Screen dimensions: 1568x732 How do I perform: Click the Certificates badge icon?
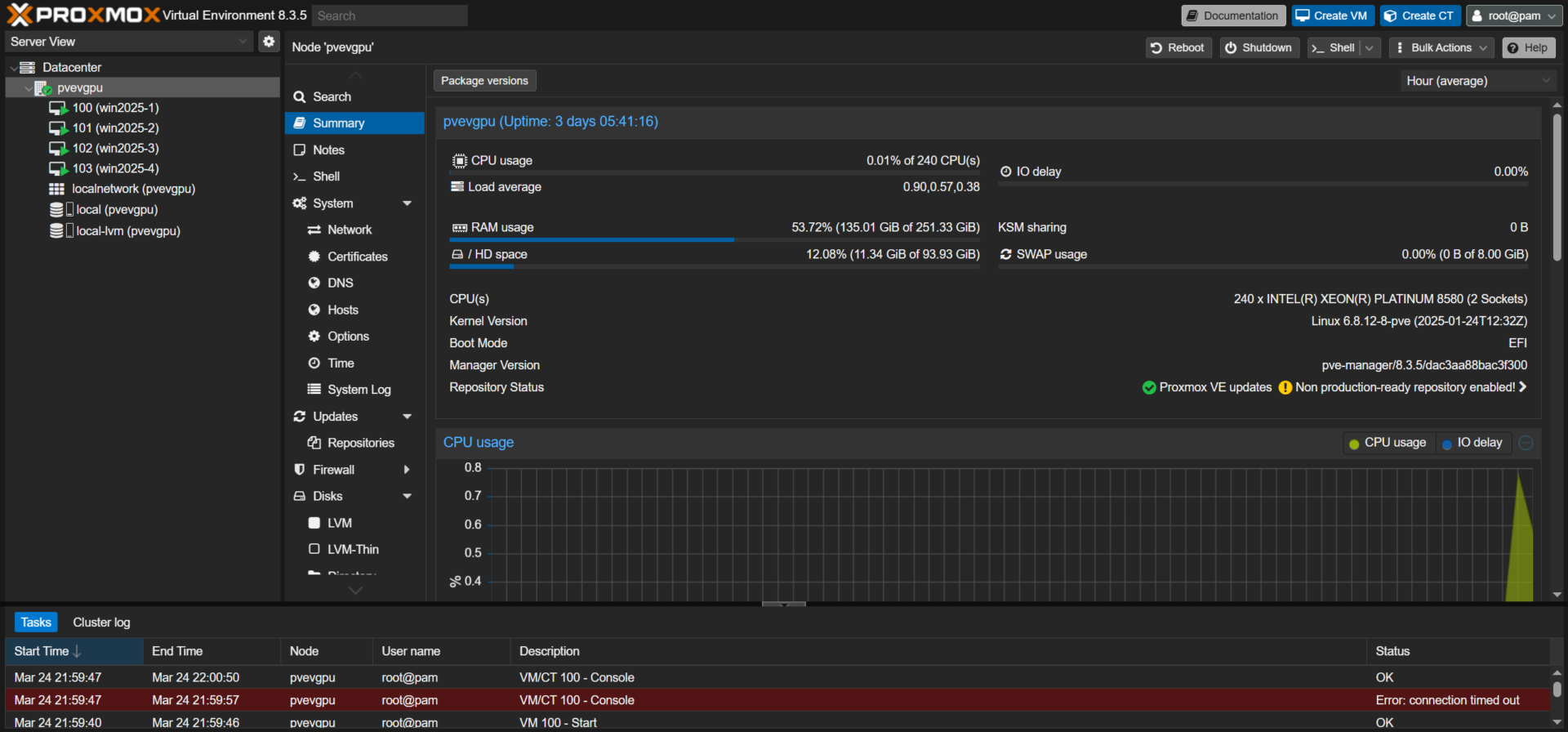coord(314,257)
